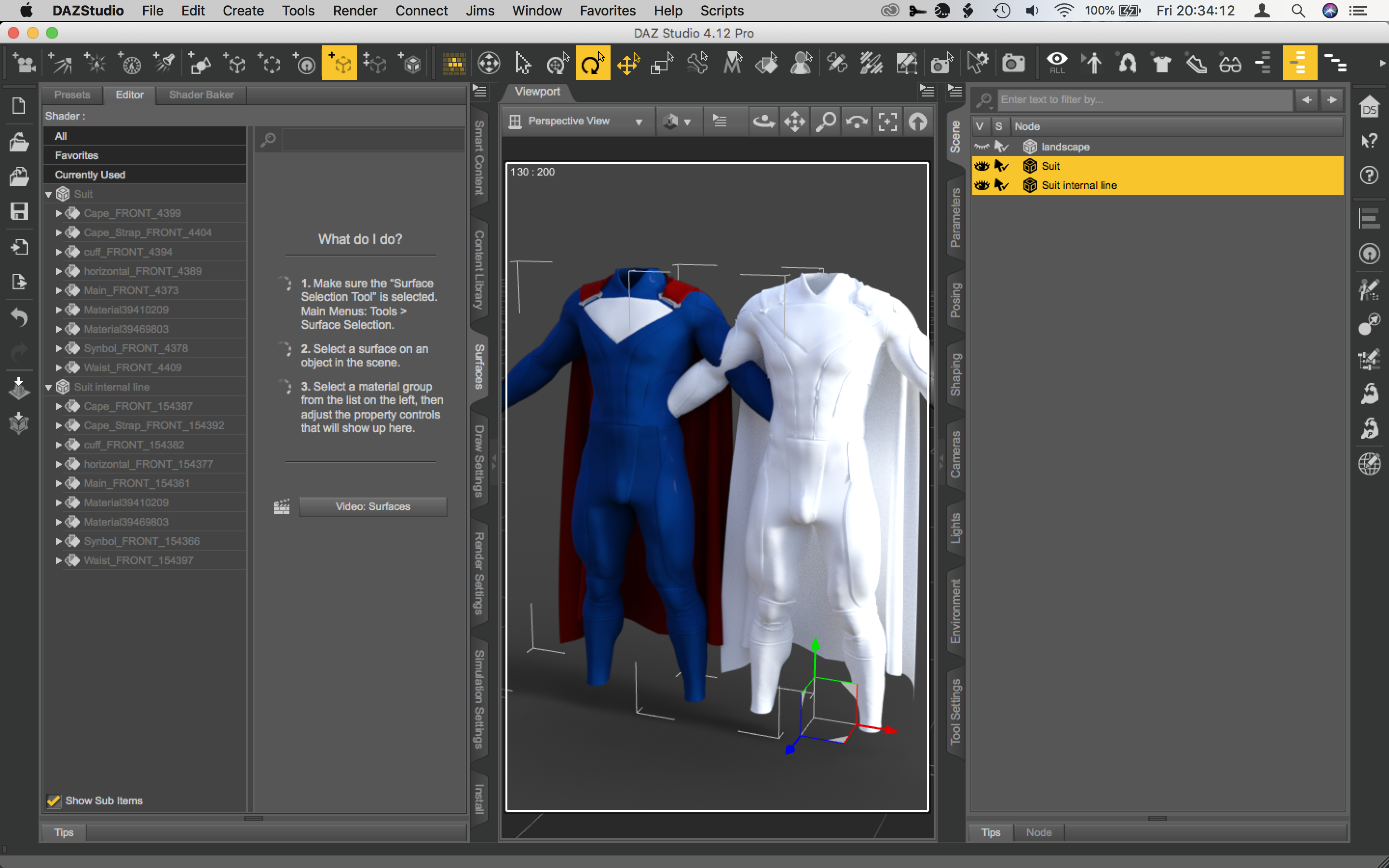Select the Translate tool
This screenshot has height=868, width=1389.
(627, 63)
